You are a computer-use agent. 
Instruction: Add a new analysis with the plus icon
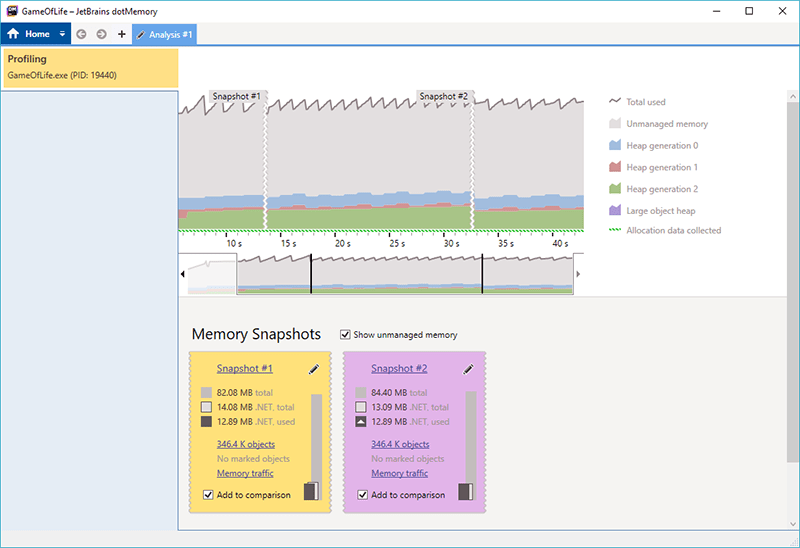point(122,34)
